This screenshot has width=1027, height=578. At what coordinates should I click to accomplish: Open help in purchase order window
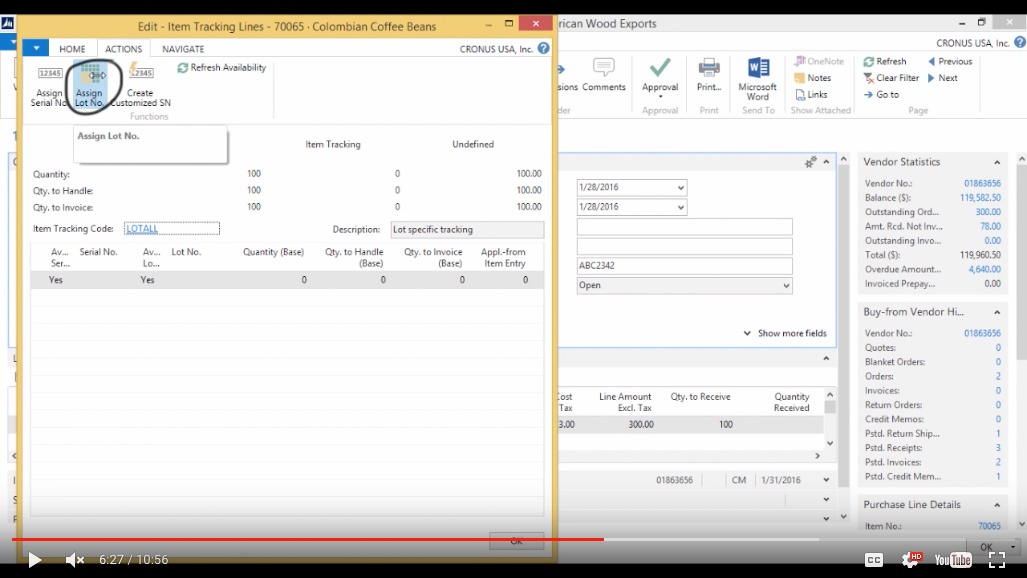coord(1020,43)
